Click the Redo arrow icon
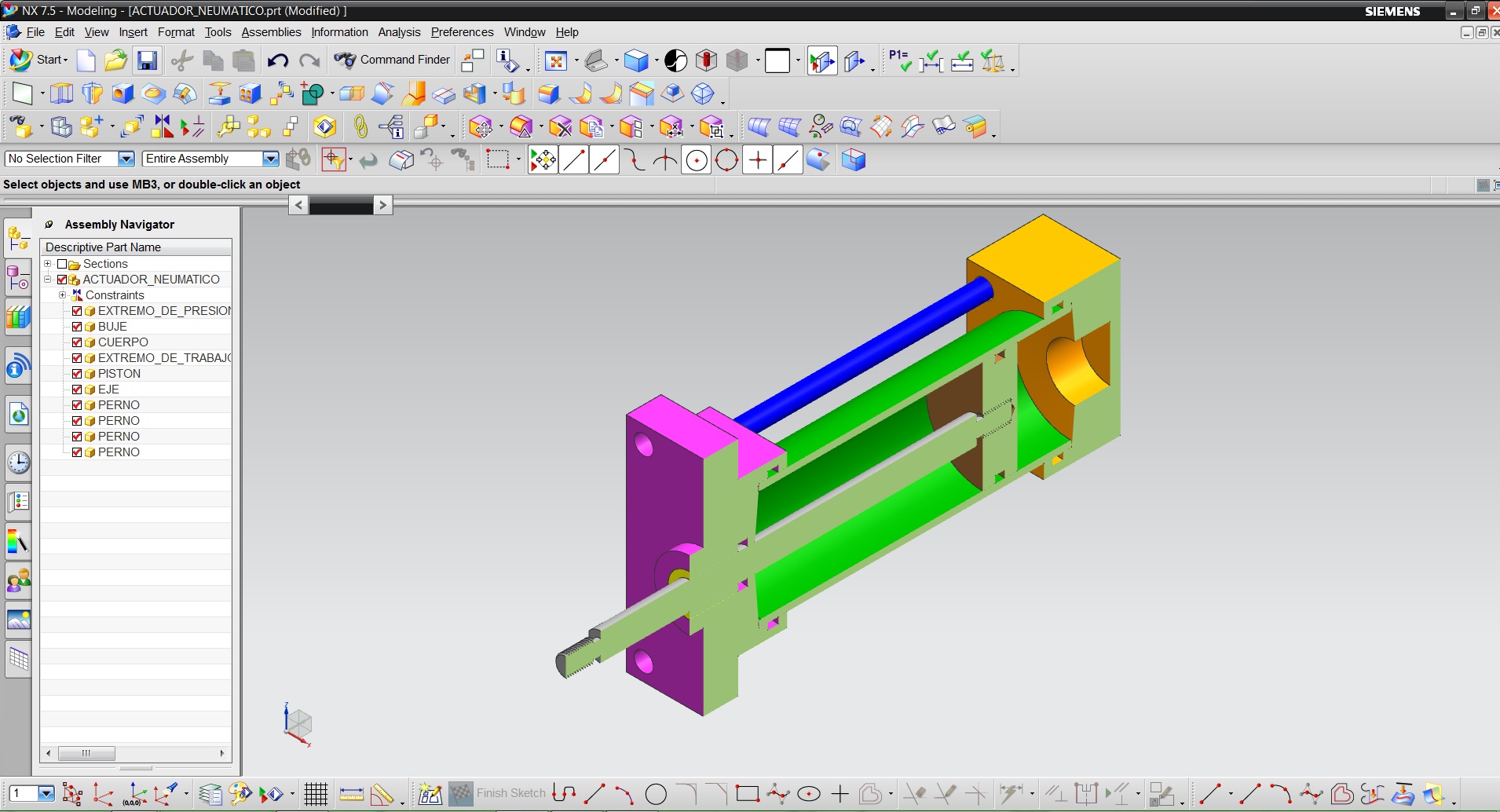Viewport: 1500px width, 812px height. 309,60
